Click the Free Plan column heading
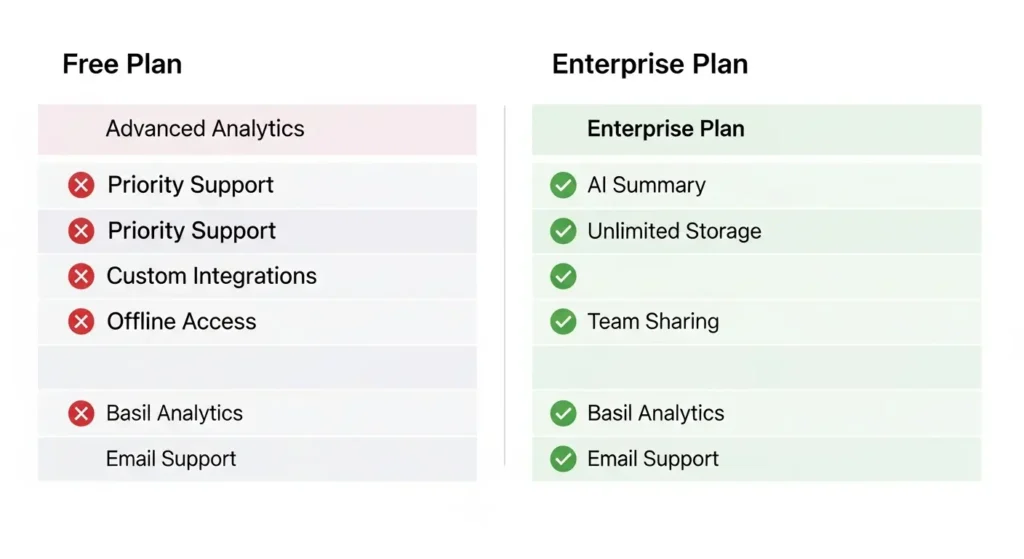Screen dimensions: 1024x559 pos(122,65)
